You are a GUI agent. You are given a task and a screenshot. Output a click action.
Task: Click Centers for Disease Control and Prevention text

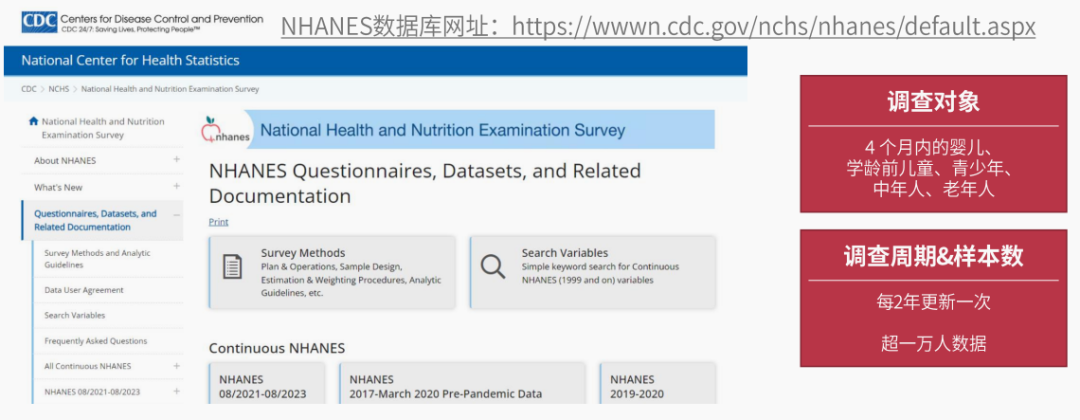162,19
